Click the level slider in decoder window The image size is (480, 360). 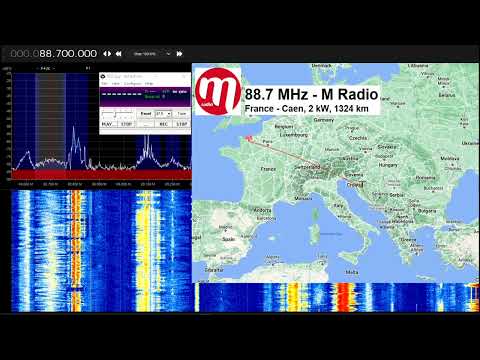(117, 114)
